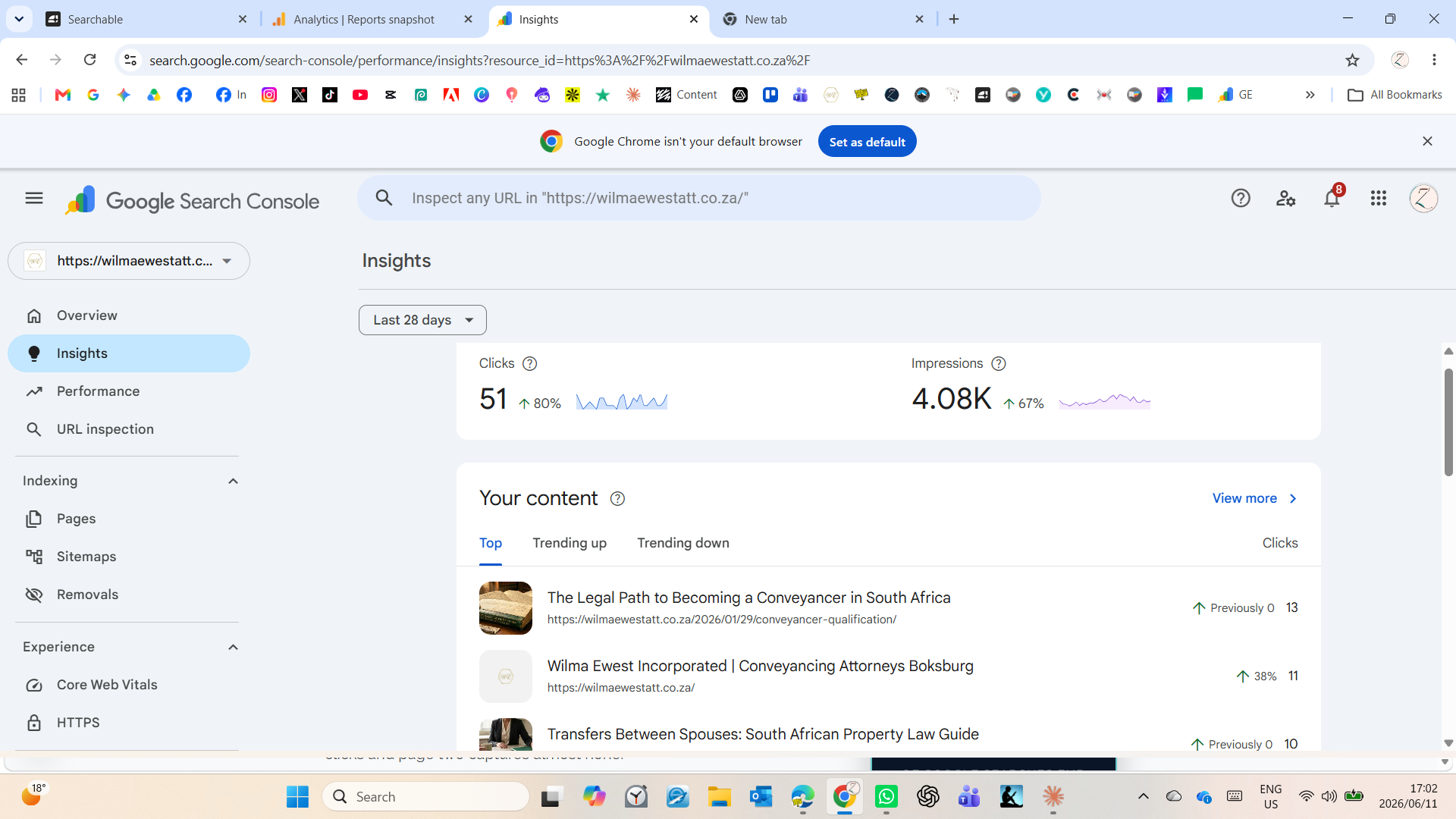Open the Help question mark icon

(1241, 198)
